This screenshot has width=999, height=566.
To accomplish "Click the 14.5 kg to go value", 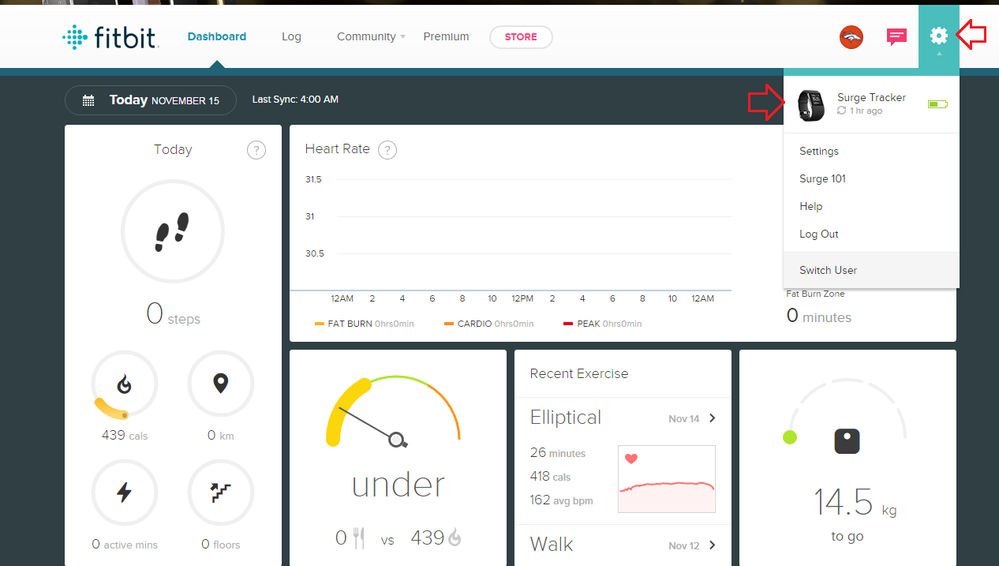I will (x=854, y=502).
